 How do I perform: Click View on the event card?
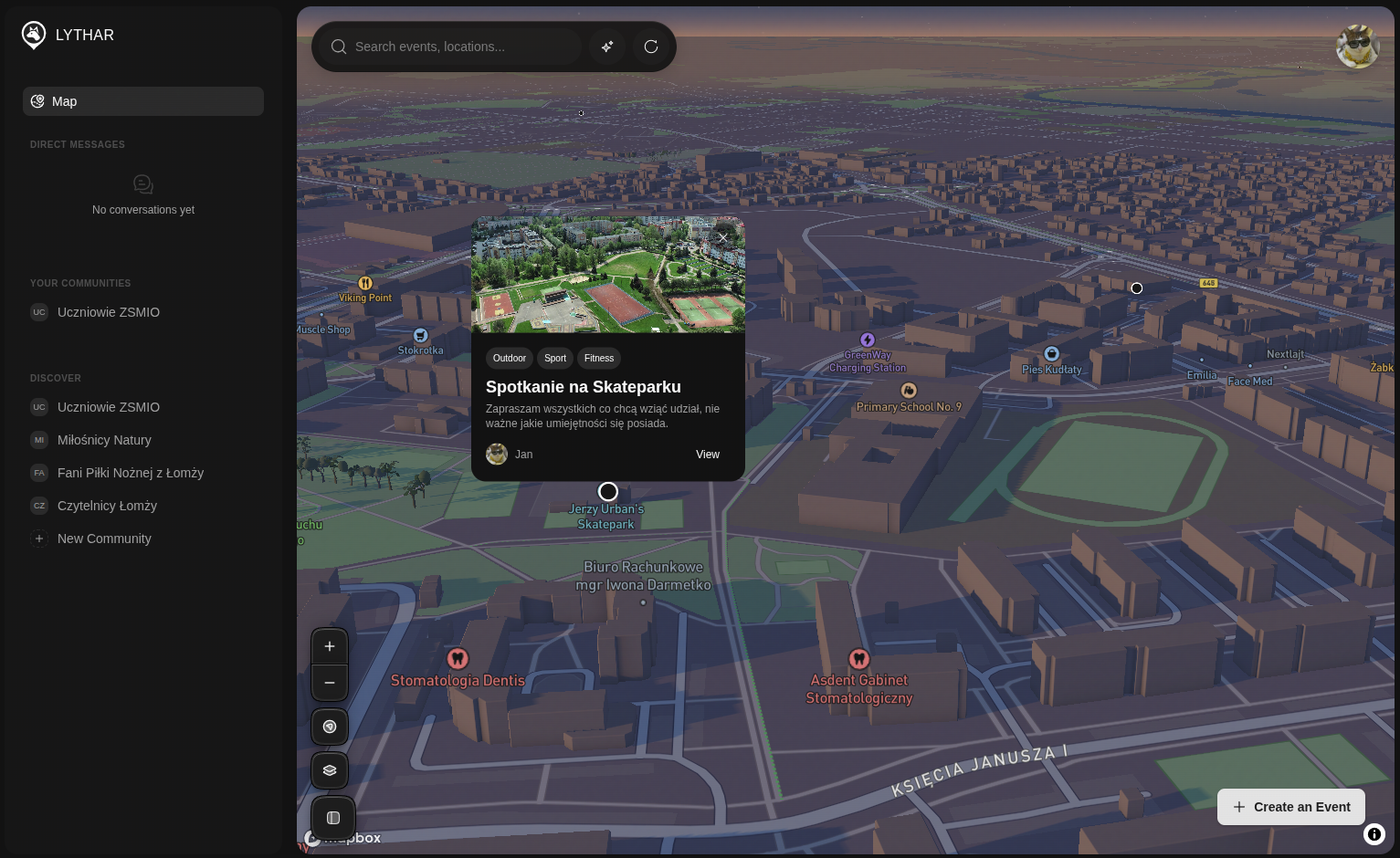pyautogui.click(x=707, y=455)
